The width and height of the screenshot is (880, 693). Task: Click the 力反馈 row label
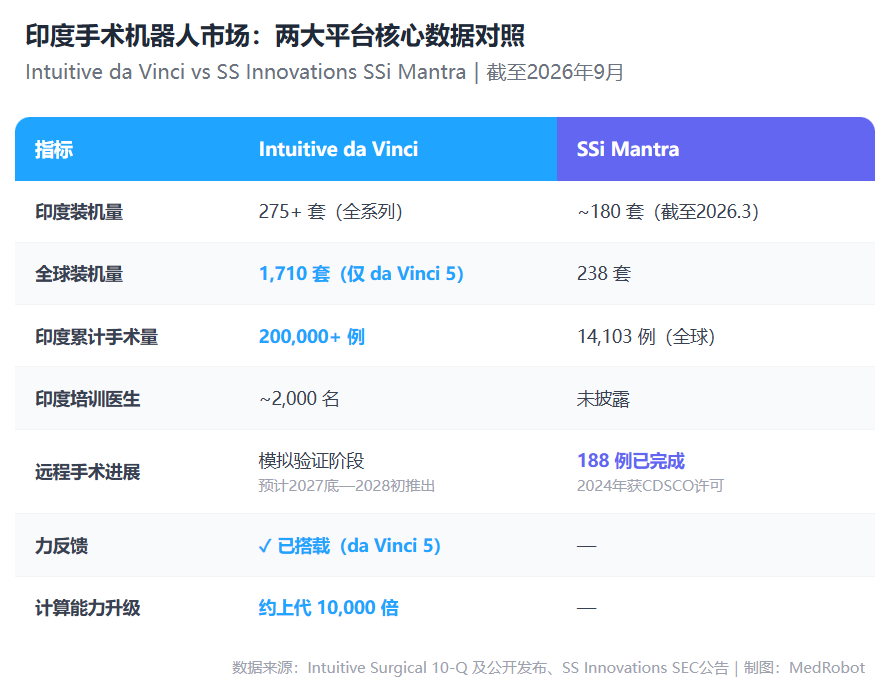click(x=62, y=546)
